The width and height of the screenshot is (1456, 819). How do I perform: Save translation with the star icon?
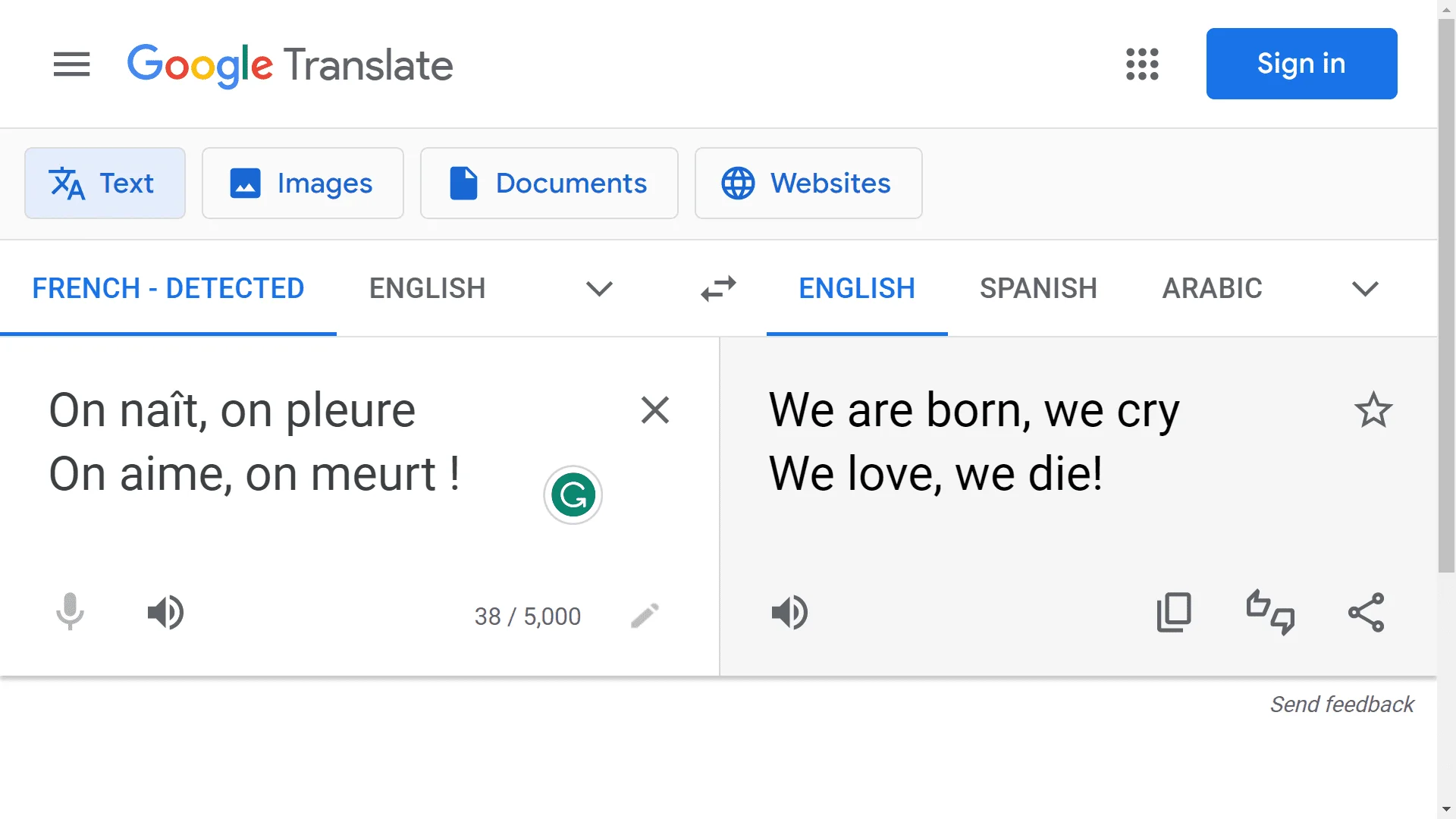coord(1373,410)
